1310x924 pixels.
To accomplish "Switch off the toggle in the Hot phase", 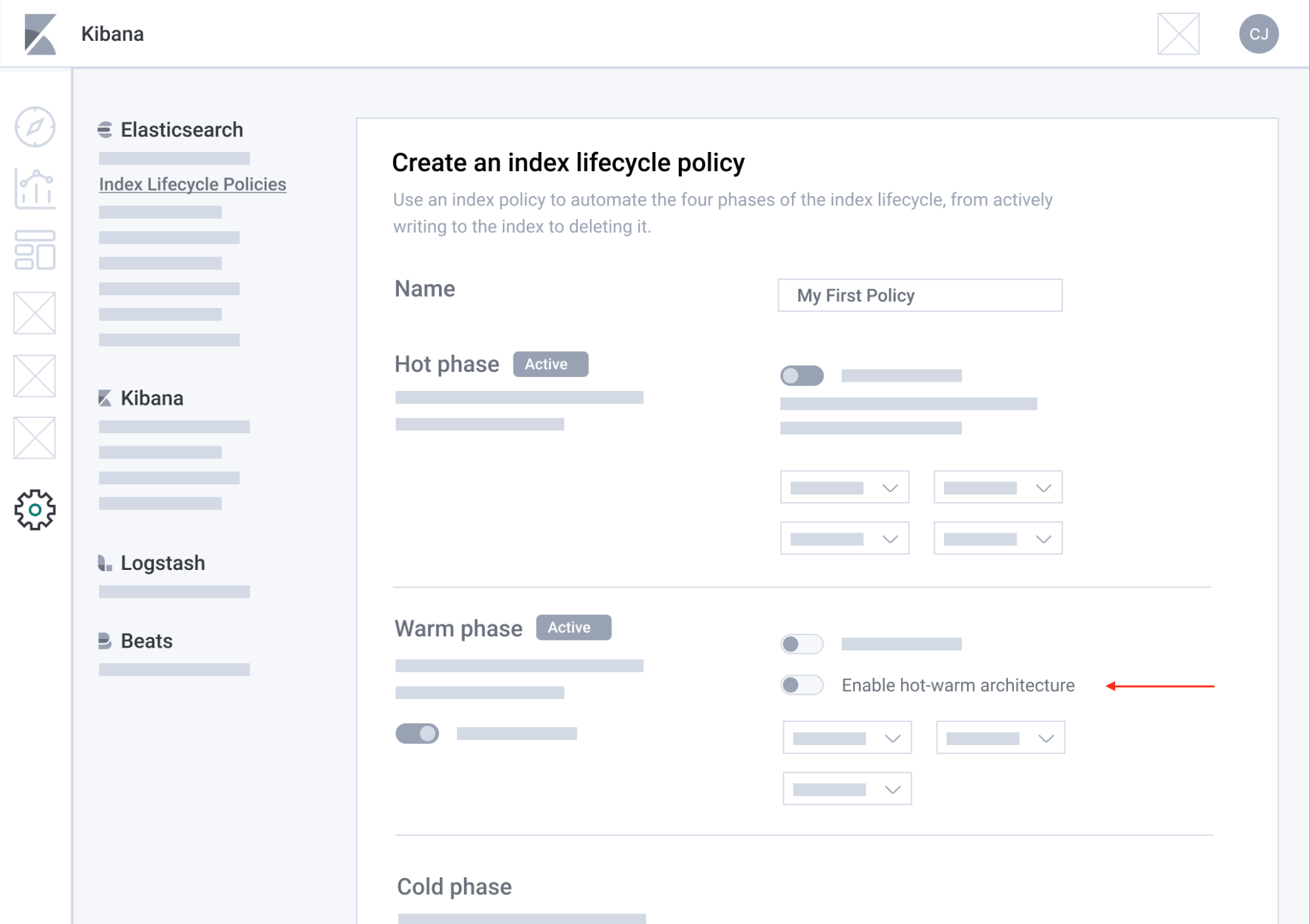I will (802, 375).
